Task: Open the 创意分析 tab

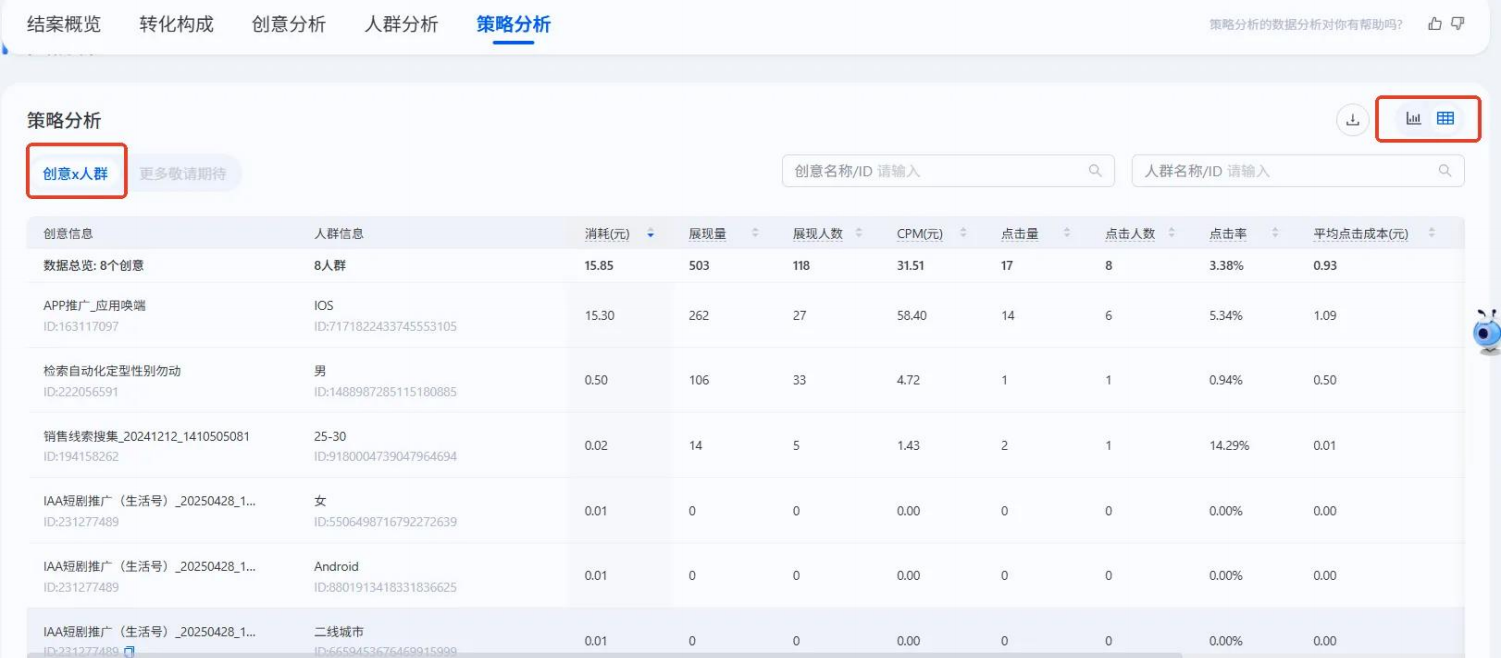Action: 289,24
